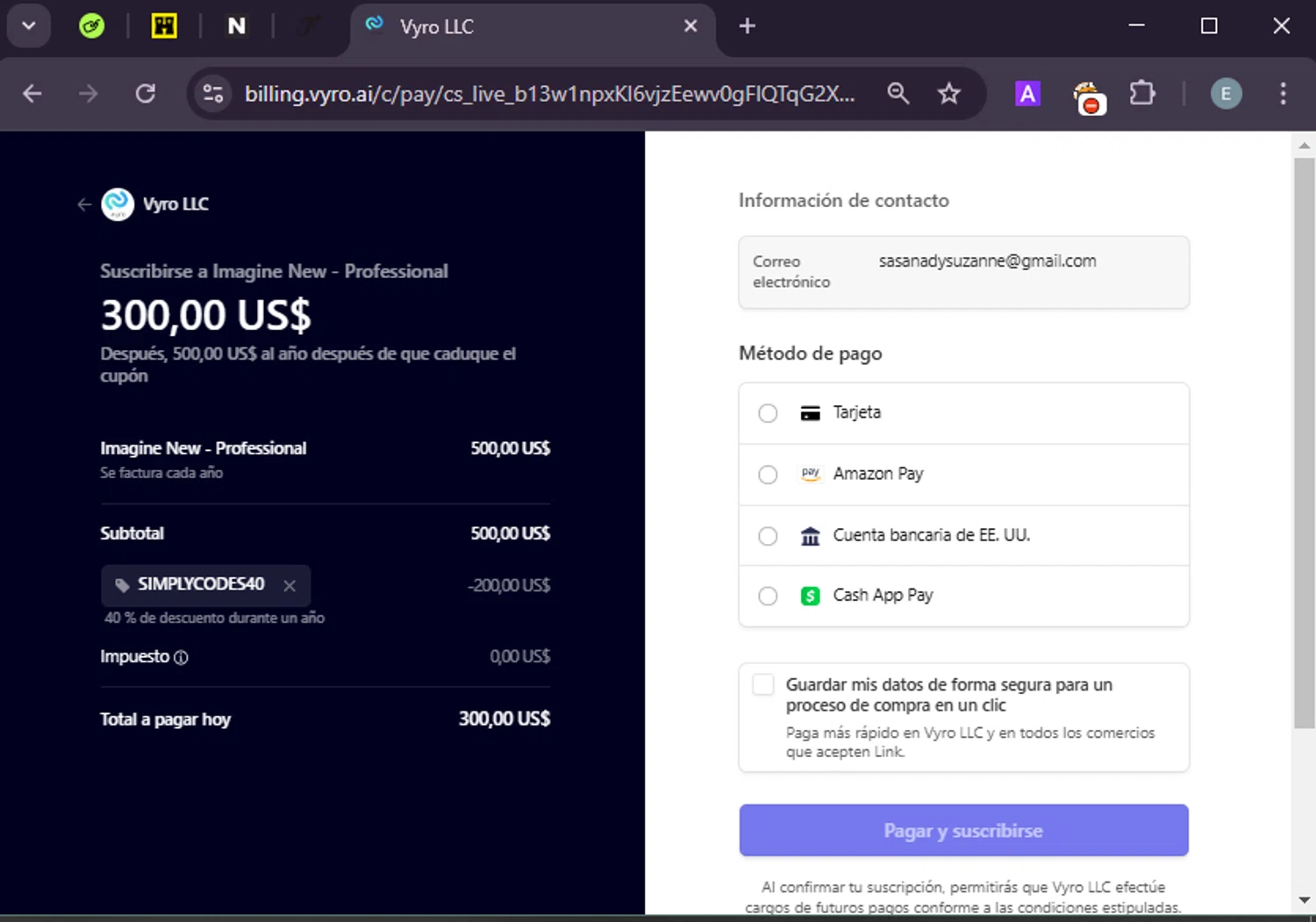Click the Subtotal 500,00 US$ value

(511, 533)
